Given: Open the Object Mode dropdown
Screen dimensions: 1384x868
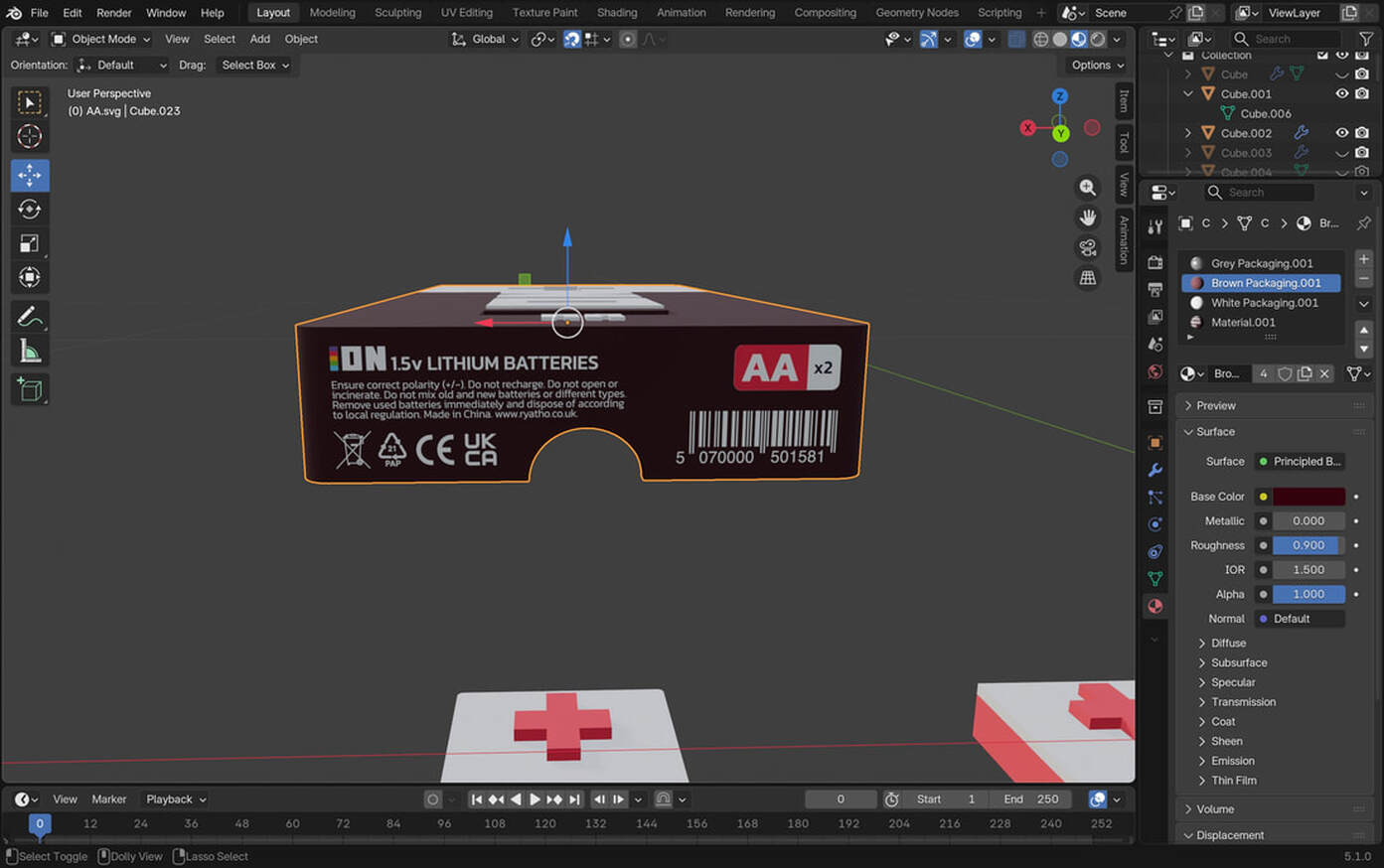Looking at the screenshot, I should [101, 39].
